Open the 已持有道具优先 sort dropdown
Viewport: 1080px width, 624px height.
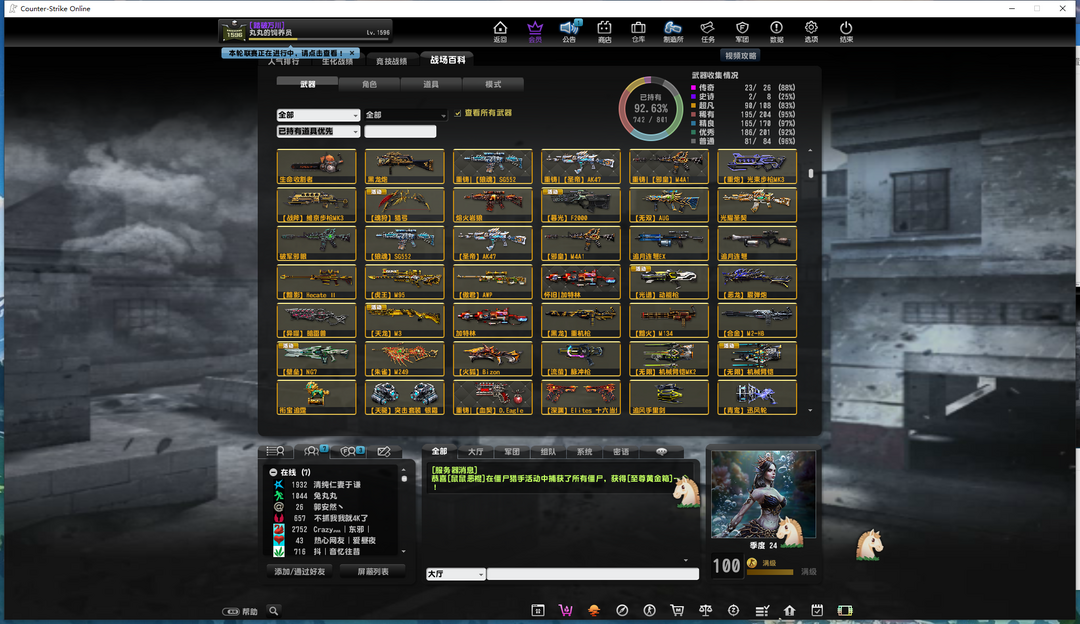tap(318, 131)
